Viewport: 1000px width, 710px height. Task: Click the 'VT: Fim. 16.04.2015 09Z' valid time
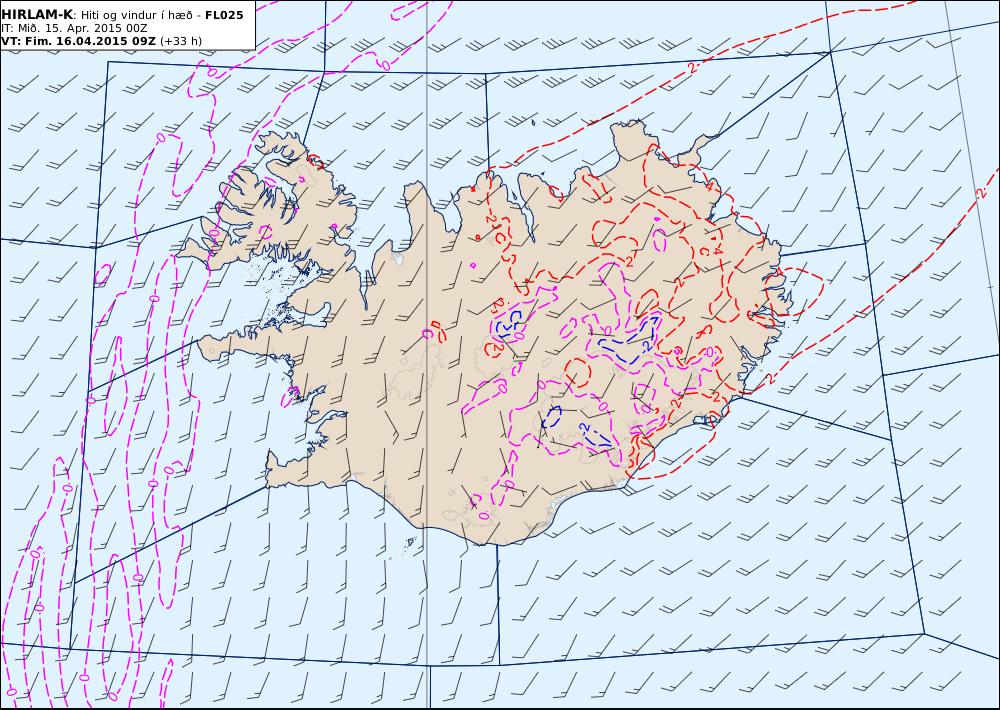pyautogui.click(x=78, y=41)
